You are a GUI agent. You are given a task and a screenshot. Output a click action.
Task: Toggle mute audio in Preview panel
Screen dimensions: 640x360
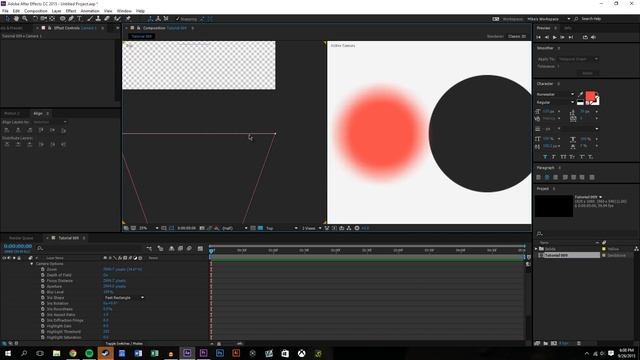pos(593,37)
